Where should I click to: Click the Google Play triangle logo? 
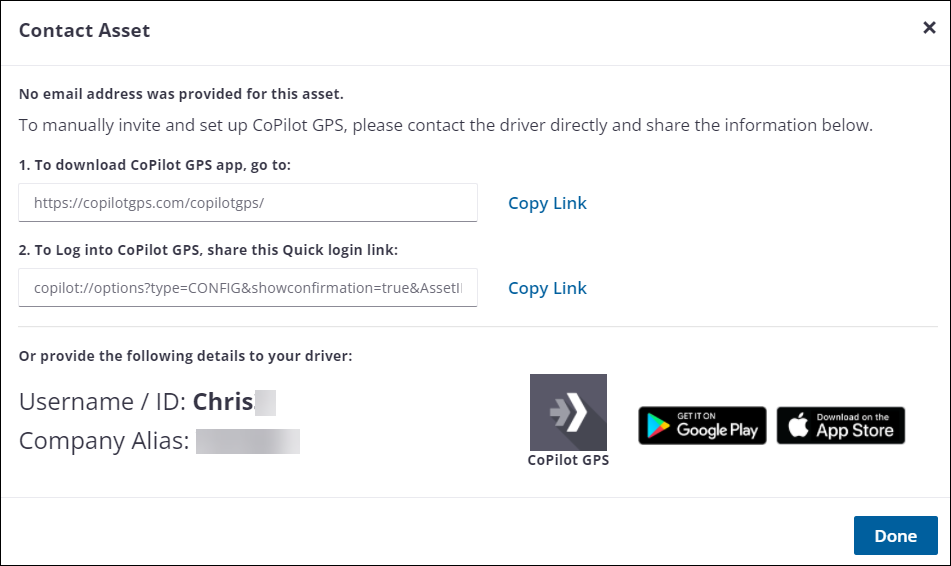[x=658, y=426]
